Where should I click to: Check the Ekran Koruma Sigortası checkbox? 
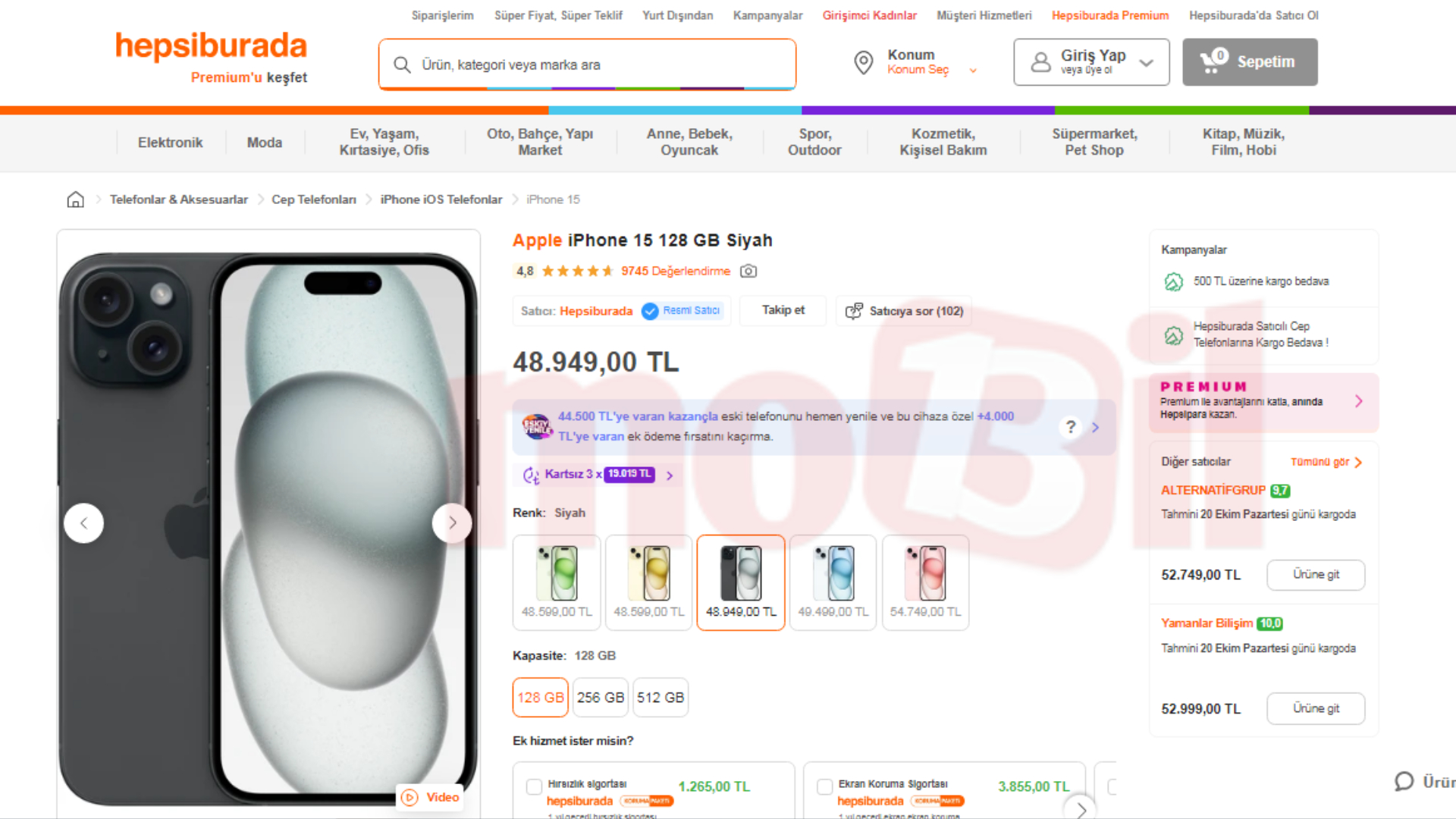824,787
